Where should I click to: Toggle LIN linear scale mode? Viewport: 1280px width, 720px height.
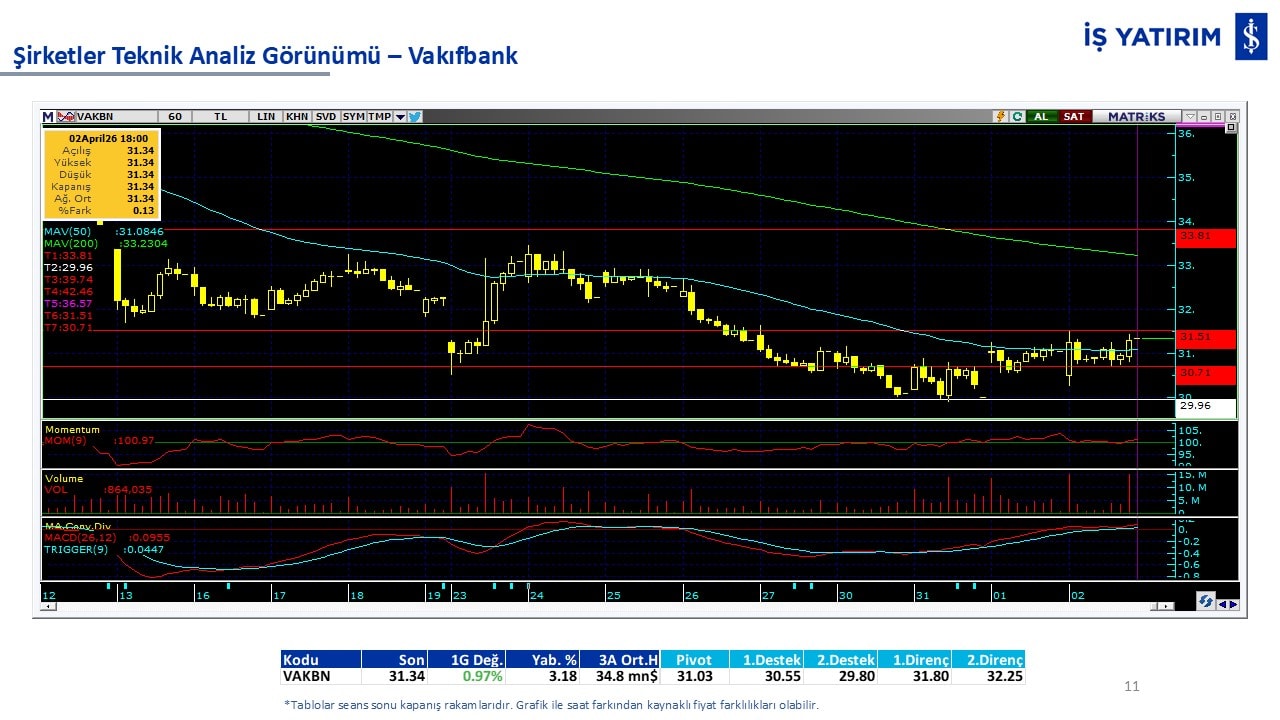tap(265, 117)
